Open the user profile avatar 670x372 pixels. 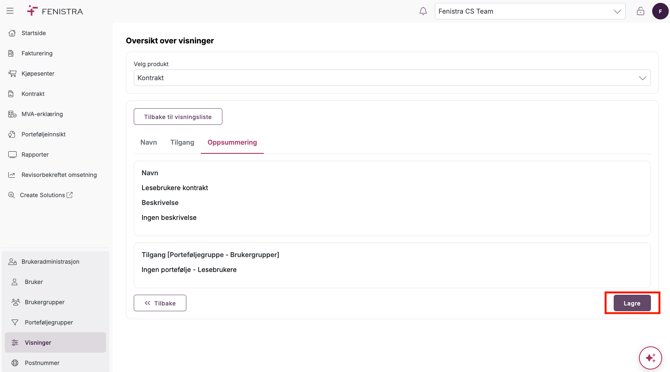[660, 11]
